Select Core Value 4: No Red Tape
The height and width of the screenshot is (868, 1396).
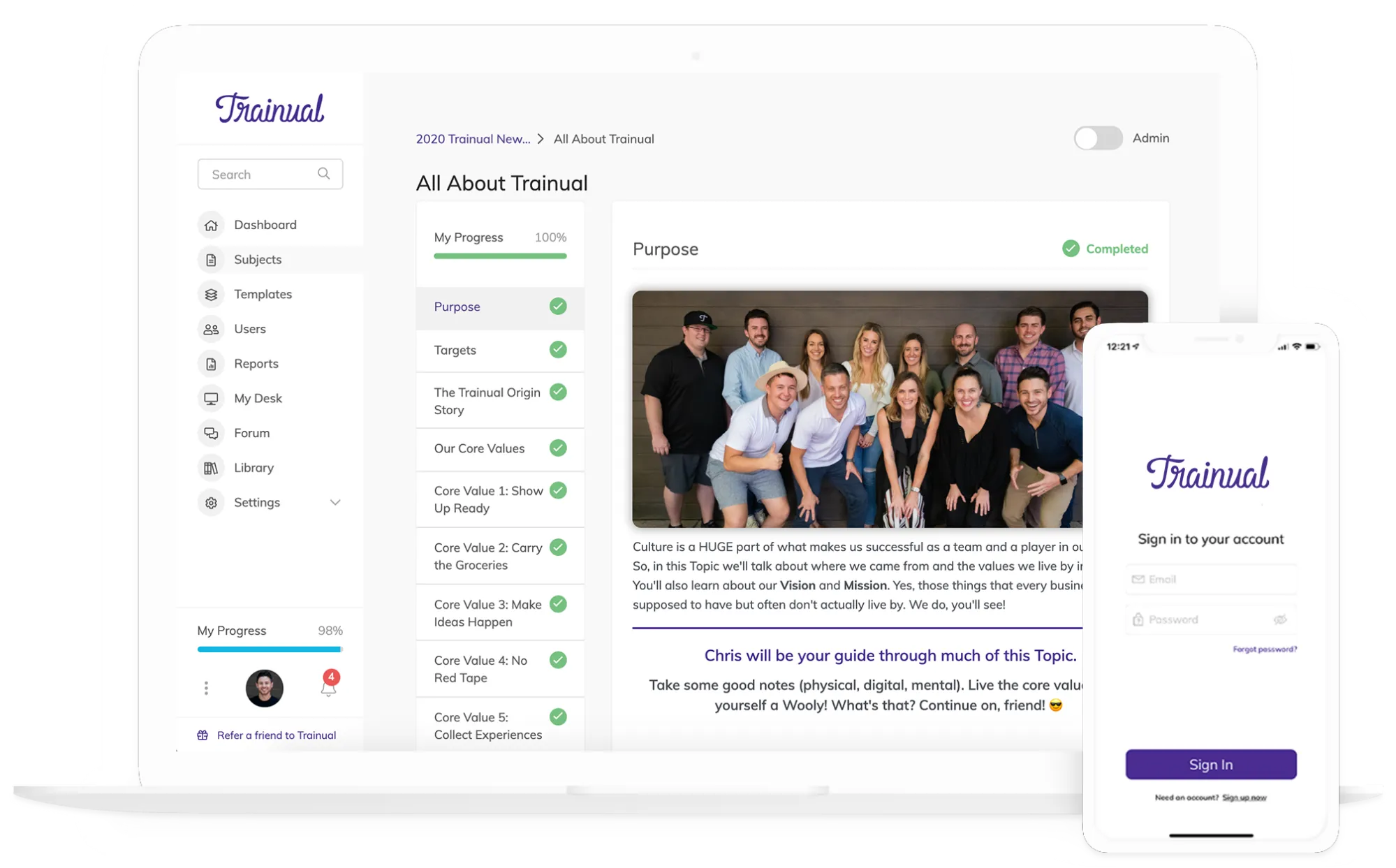tap(500, 669)
